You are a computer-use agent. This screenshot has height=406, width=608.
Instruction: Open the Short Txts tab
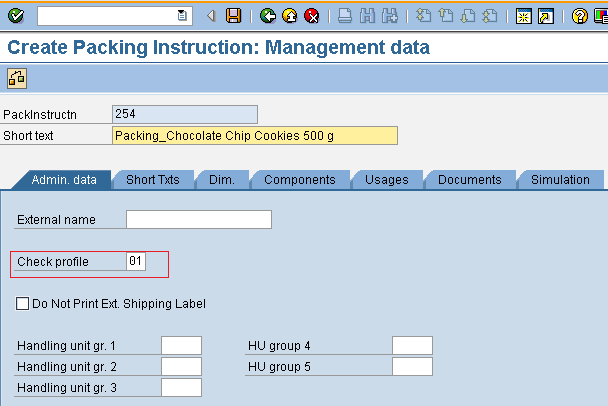(x=152, y=180)
